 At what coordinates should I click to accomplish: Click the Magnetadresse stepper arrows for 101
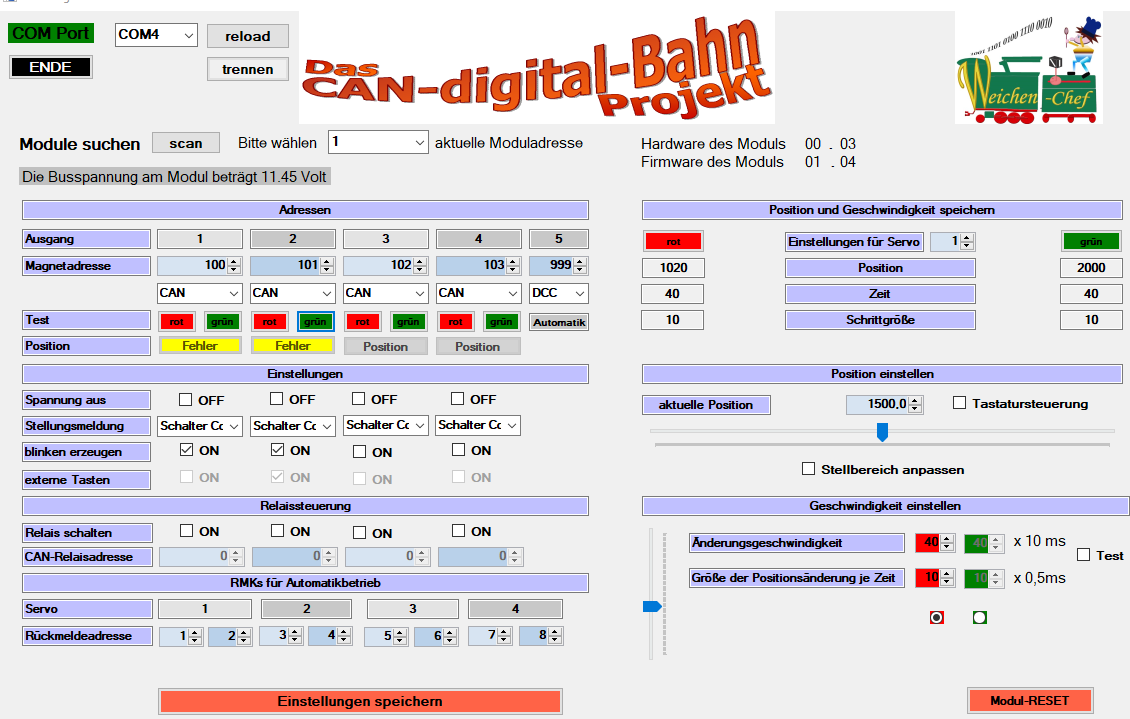(327, 266)
